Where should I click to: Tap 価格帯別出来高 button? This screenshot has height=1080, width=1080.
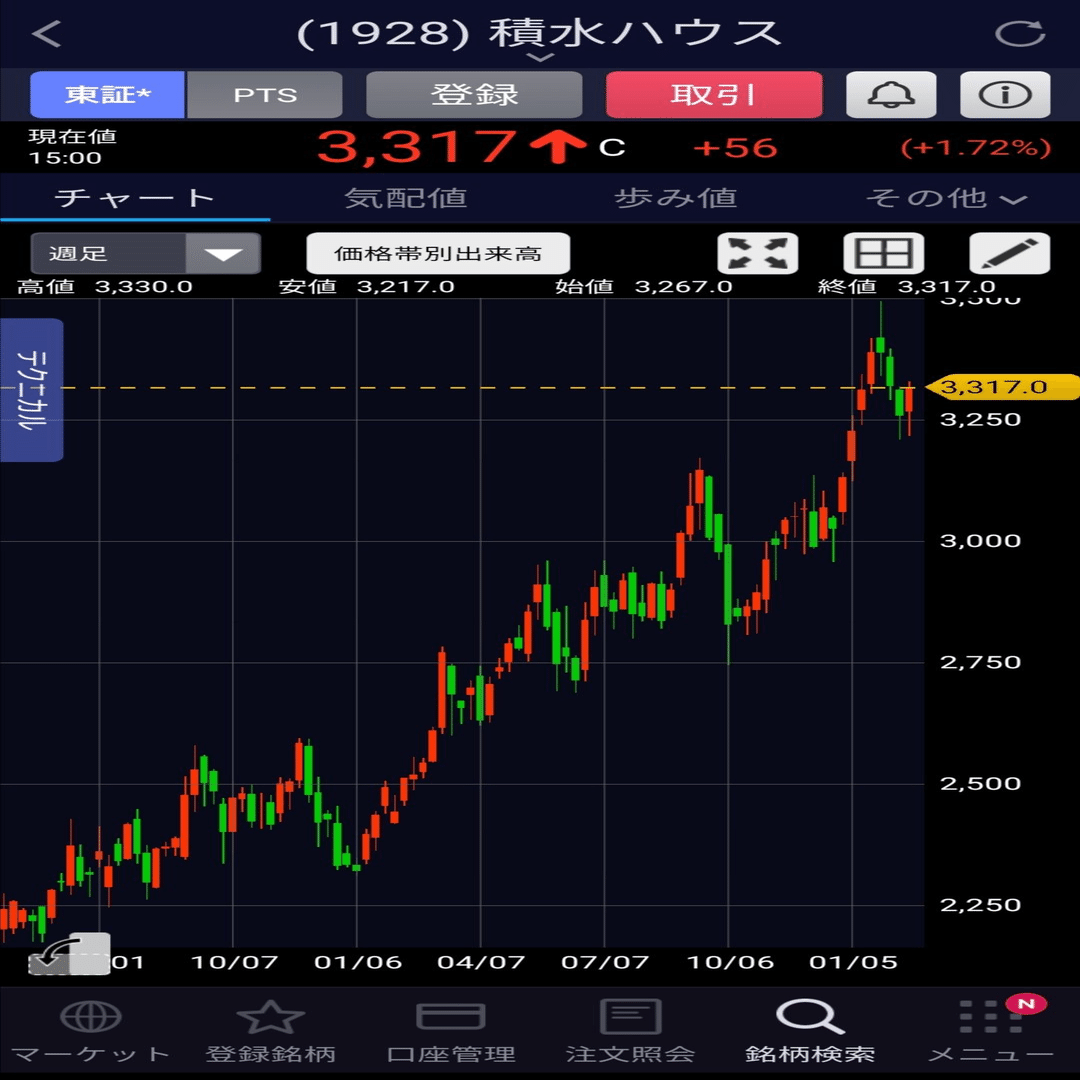pyautogui.click(x=438, y=253)
